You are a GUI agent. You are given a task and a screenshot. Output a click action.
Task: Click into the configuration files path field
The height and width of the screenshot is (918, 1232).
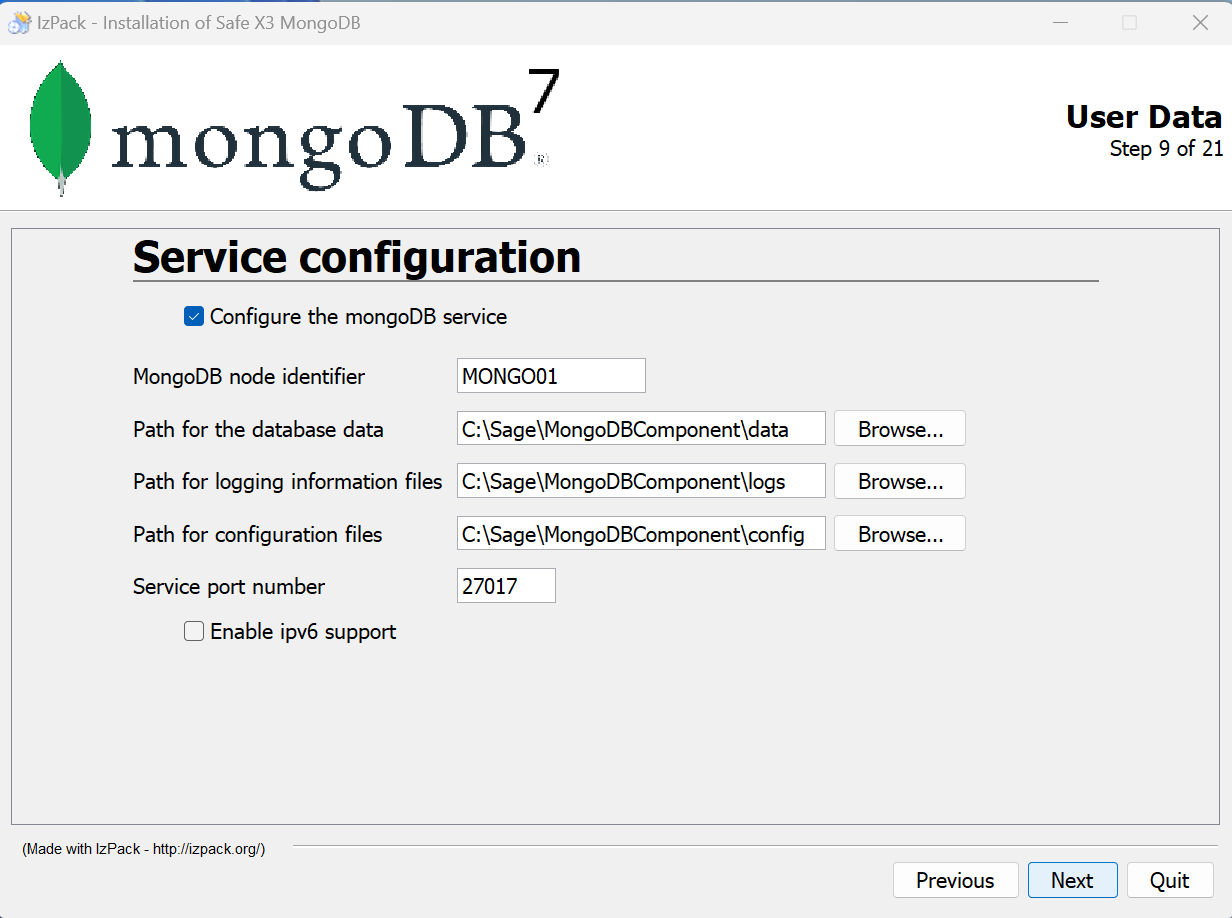click(x=640, y=534)
